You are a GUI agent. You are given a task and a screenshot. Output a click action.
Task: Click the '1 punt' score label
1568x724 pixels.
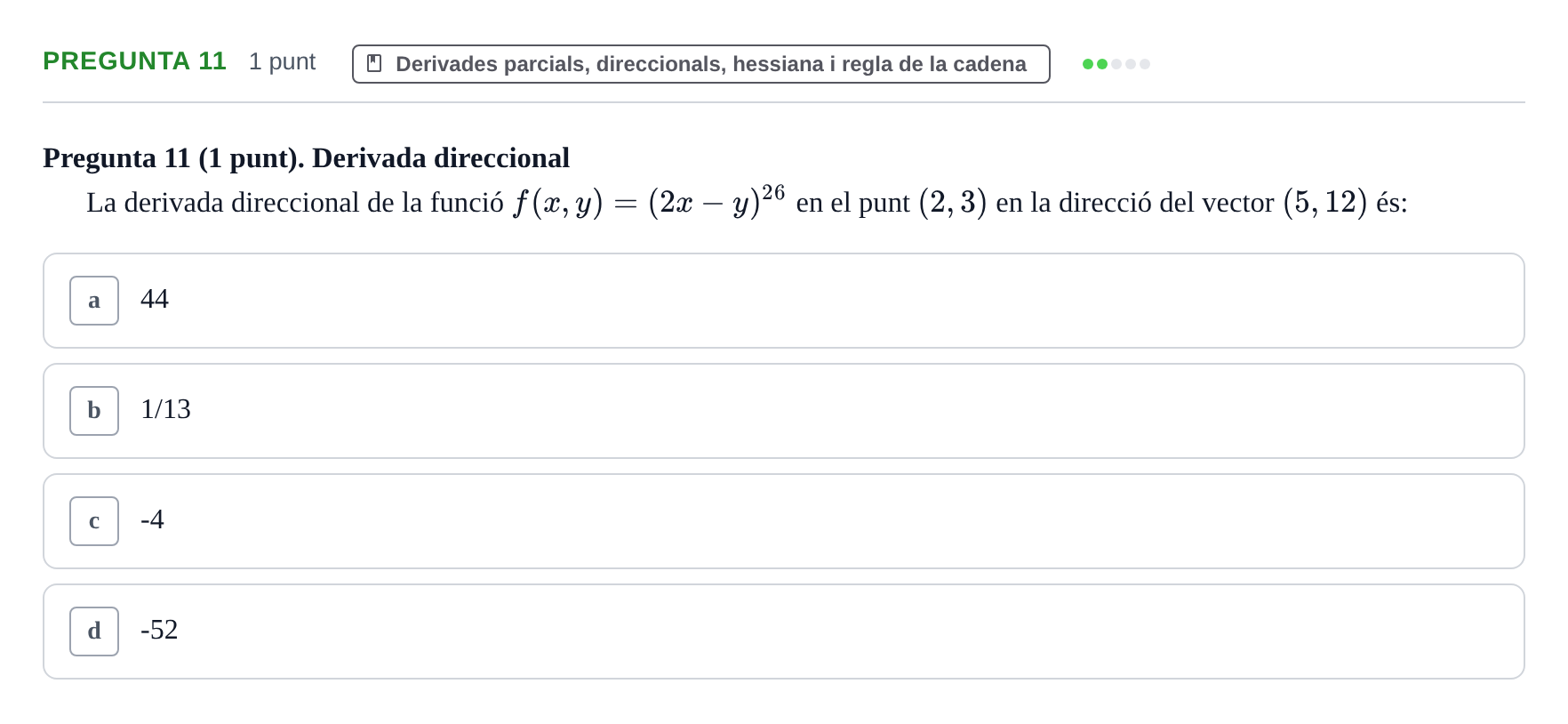282,61
